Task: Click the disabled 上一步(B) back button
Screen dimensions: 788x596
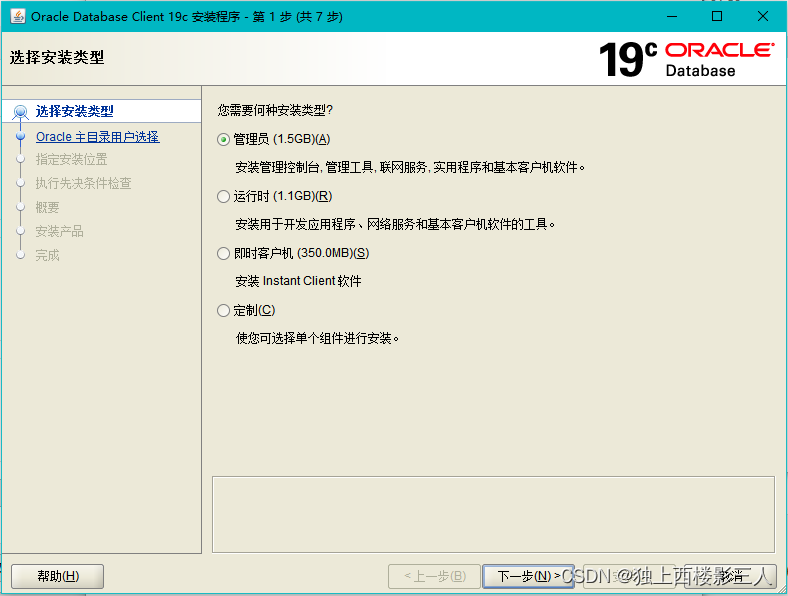Action: tap(435, 576)
